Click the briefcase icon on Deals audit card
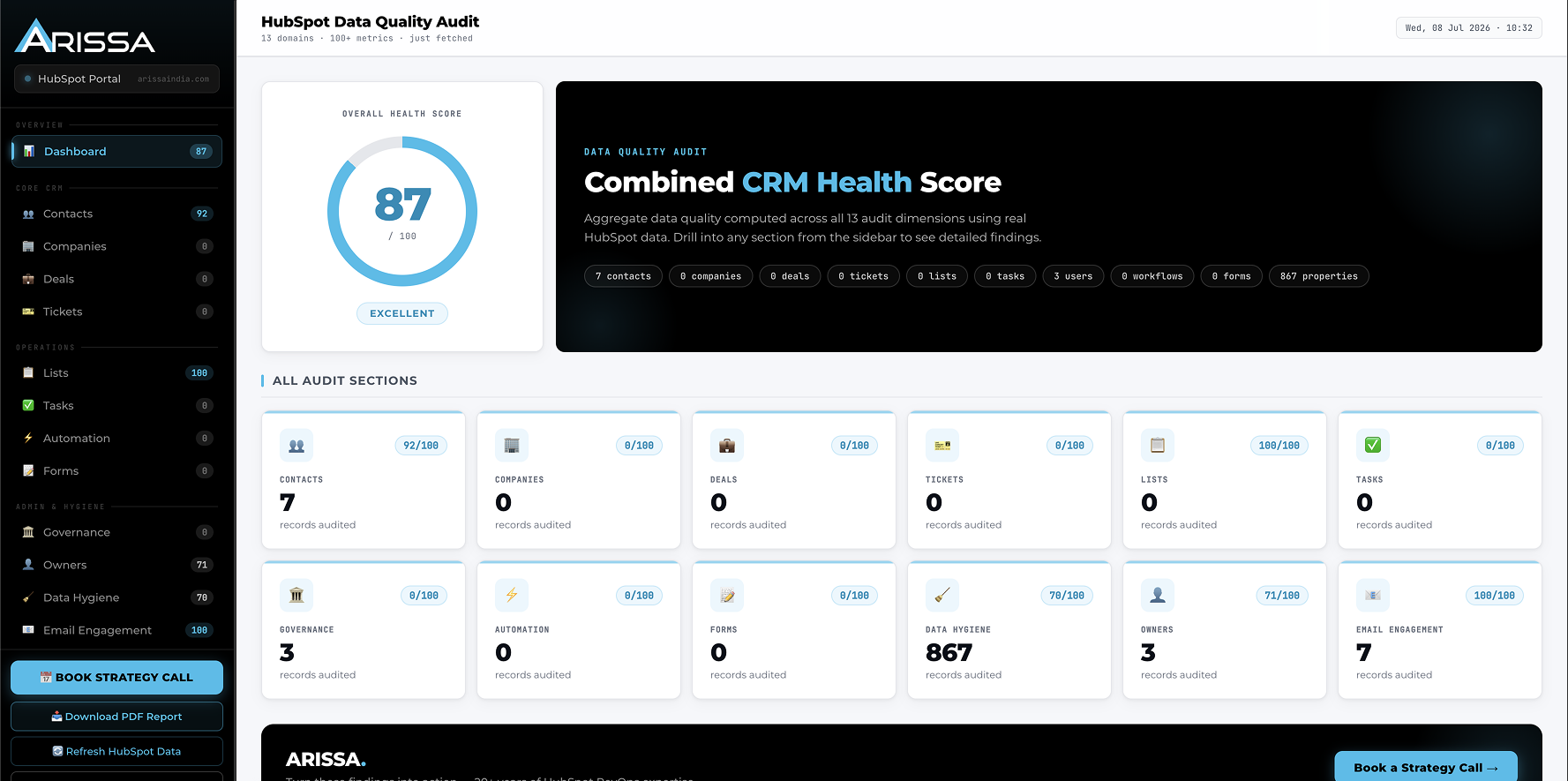 click(x=727, y=446)
